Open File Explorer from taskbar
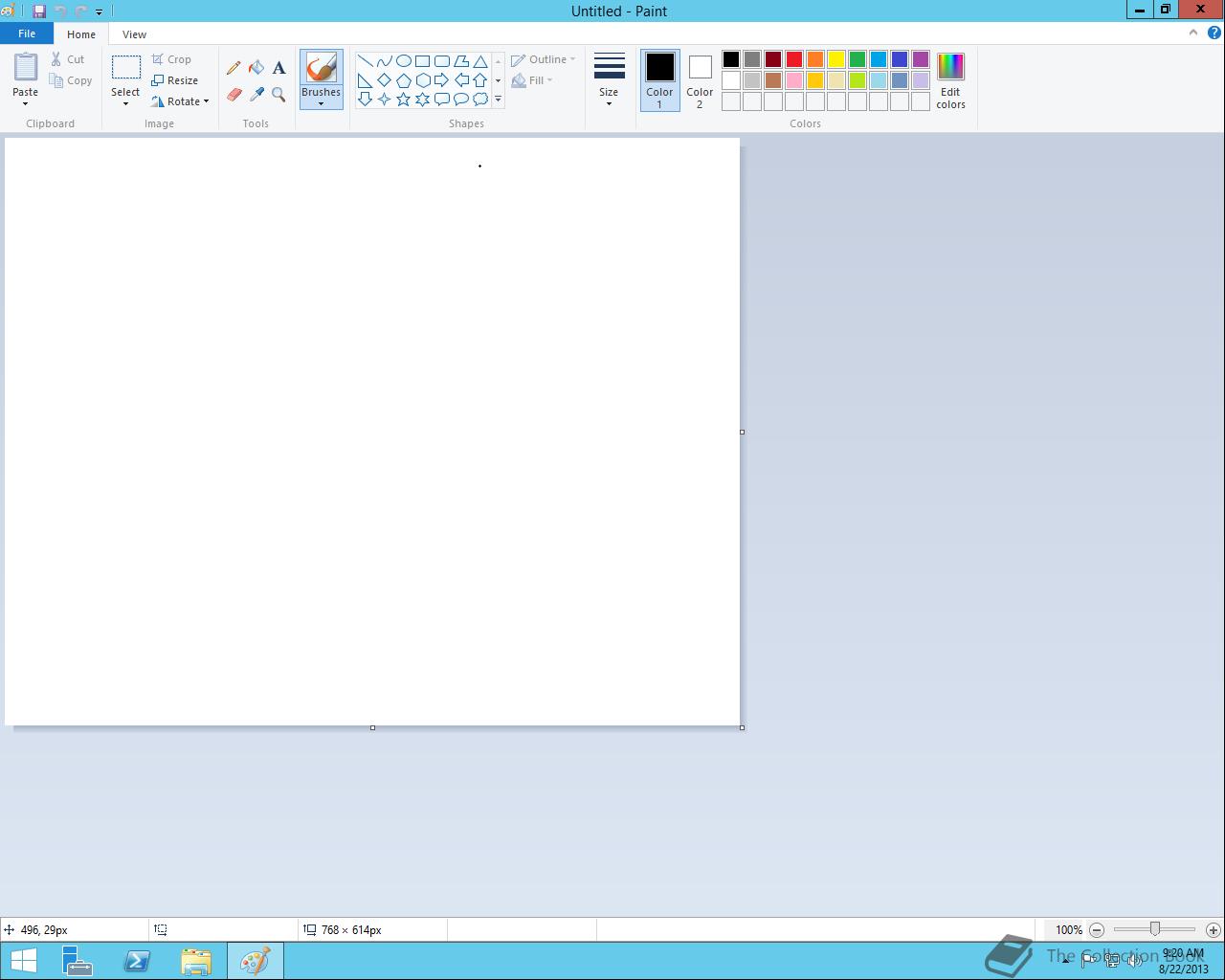Viewport: 1225px width, 980px height. click(x=196, y=961)
